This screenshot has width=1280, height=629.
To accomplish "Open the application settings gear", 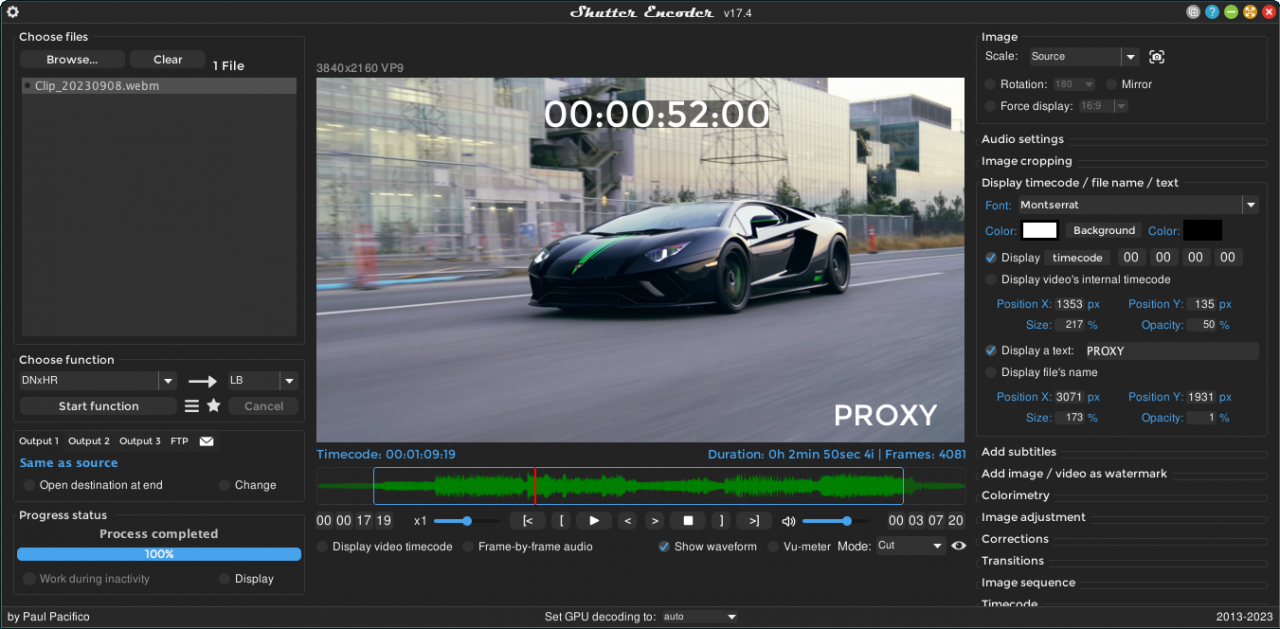I will 13,12.
